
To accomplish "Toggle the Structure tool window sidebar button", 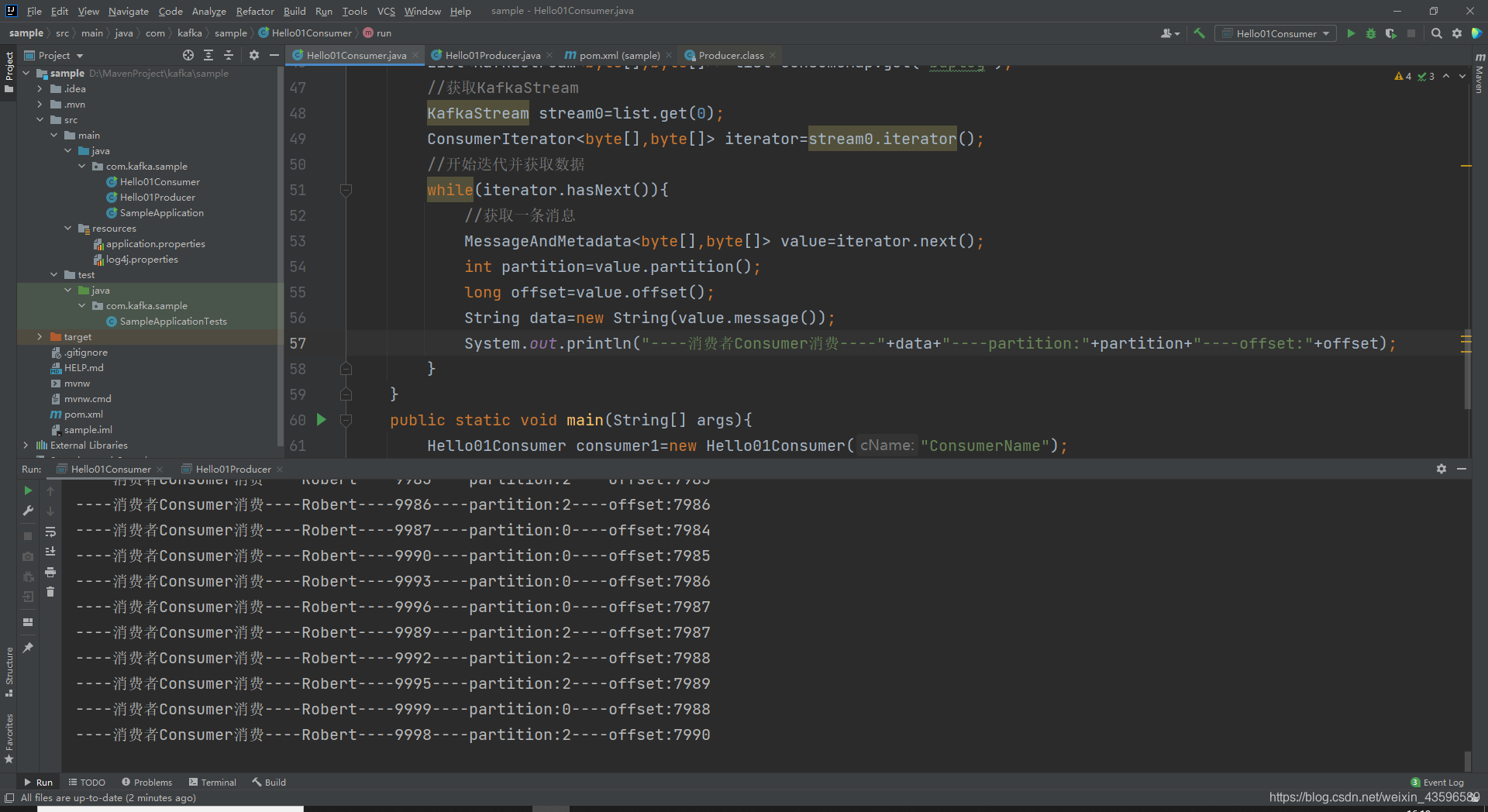I will tap(9, 671).
